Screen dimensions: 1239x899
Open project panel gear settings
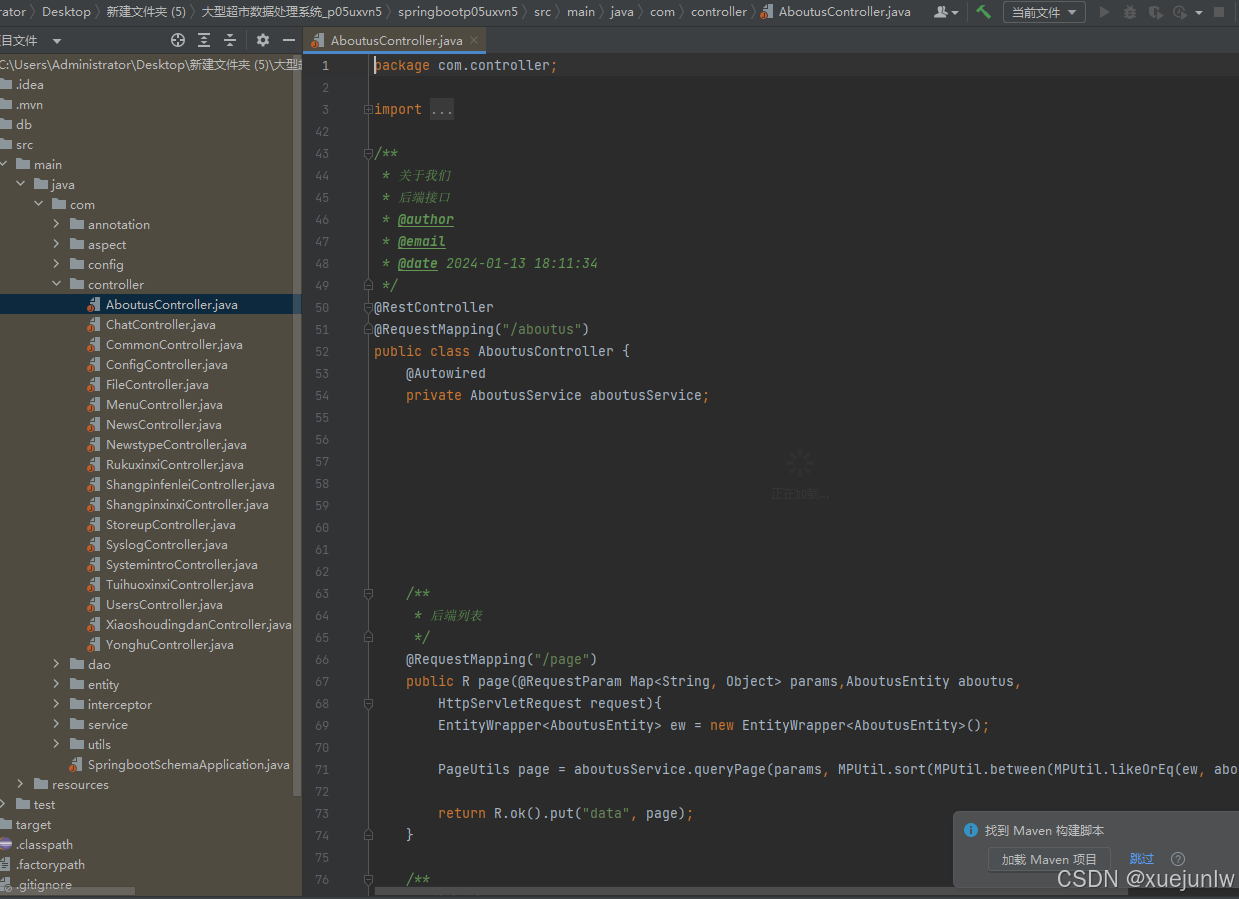(263, 40)
